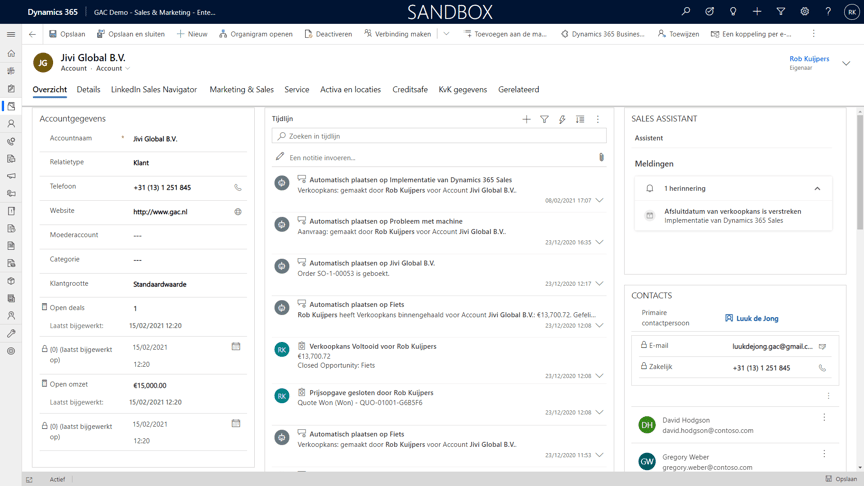
Task: Open calendar icon under Open omzet date
Action: click(x=236, y=423)
